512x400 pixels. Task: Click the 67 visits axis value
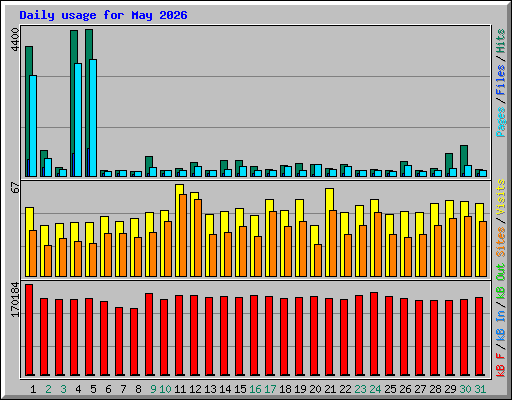[x=15, y=187]
